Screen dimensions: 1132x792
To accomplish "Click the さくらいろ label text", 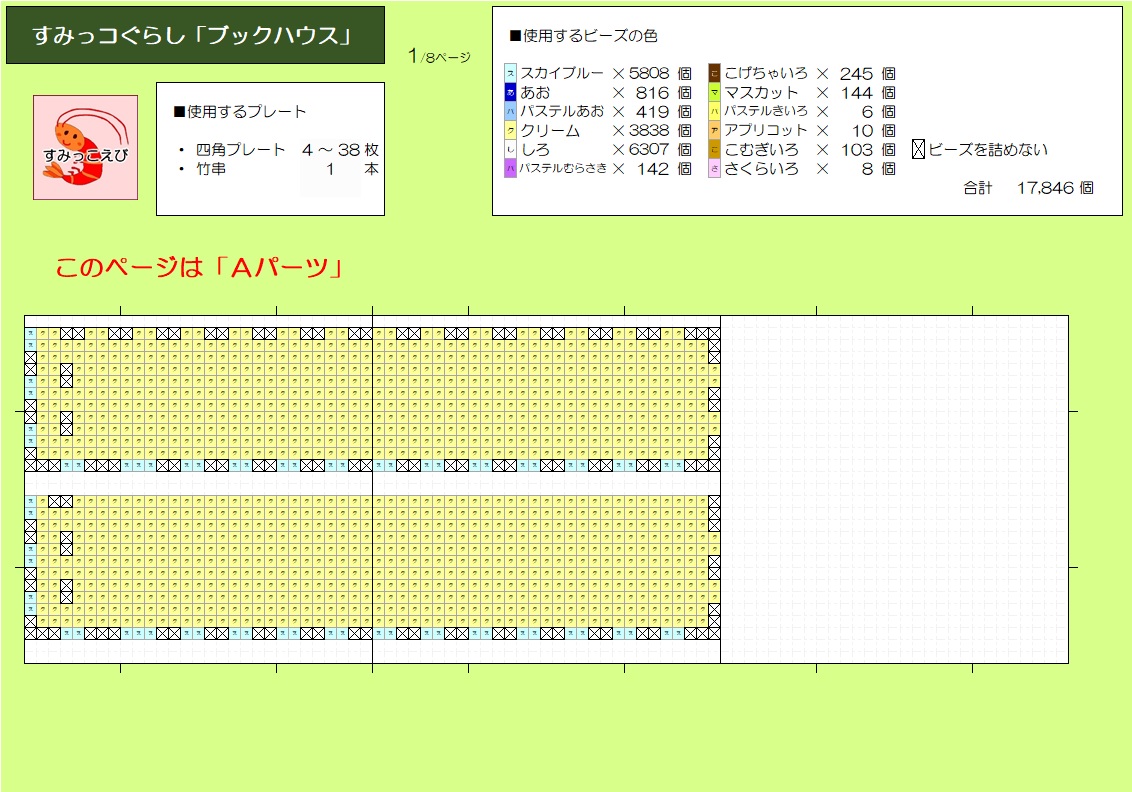I will coord(762,168).
